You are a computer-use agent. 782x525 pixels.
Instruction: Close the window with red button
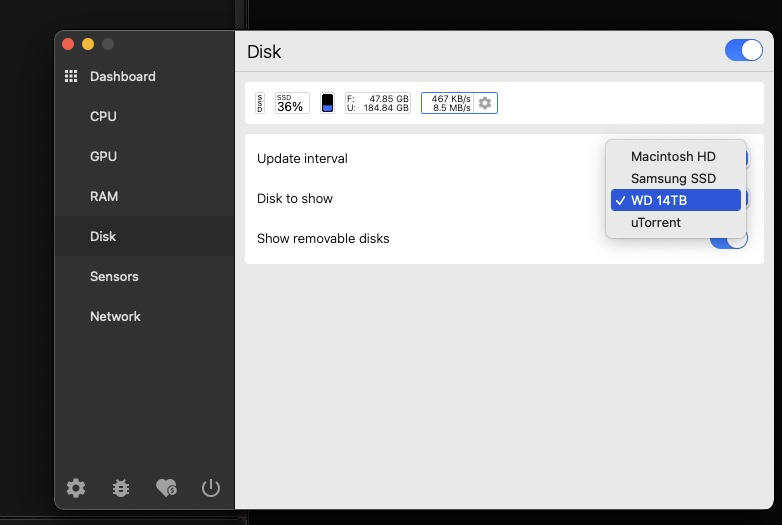coord(68,44)
